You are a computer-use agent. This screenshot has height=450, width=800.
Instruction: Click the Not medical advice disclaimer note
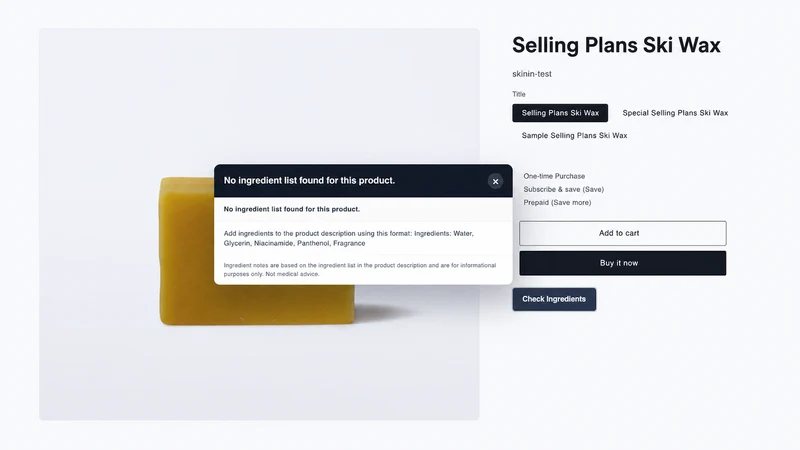coord(360,269)
